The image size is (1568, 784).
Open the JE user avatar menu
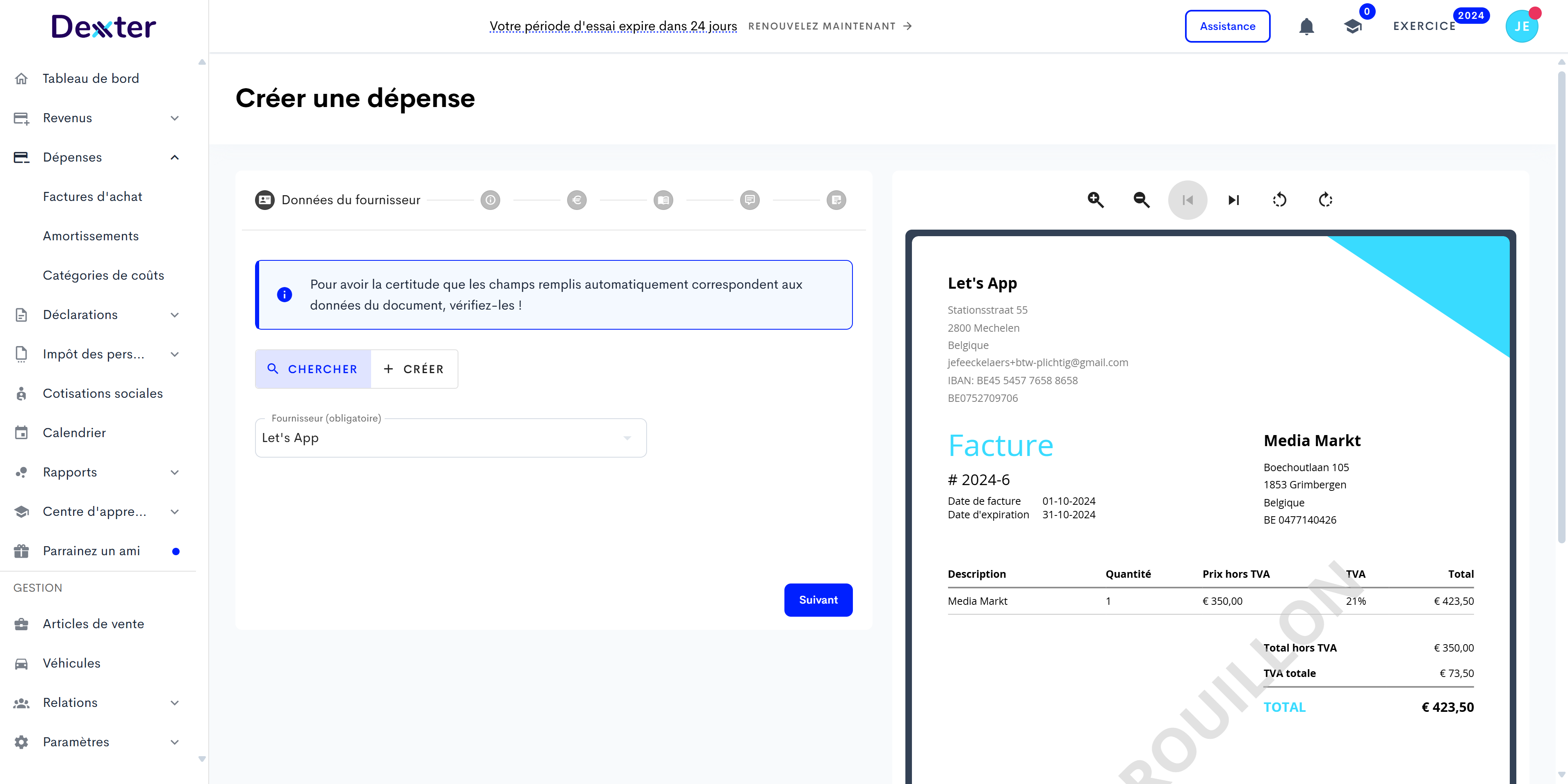click(1521, 26)
